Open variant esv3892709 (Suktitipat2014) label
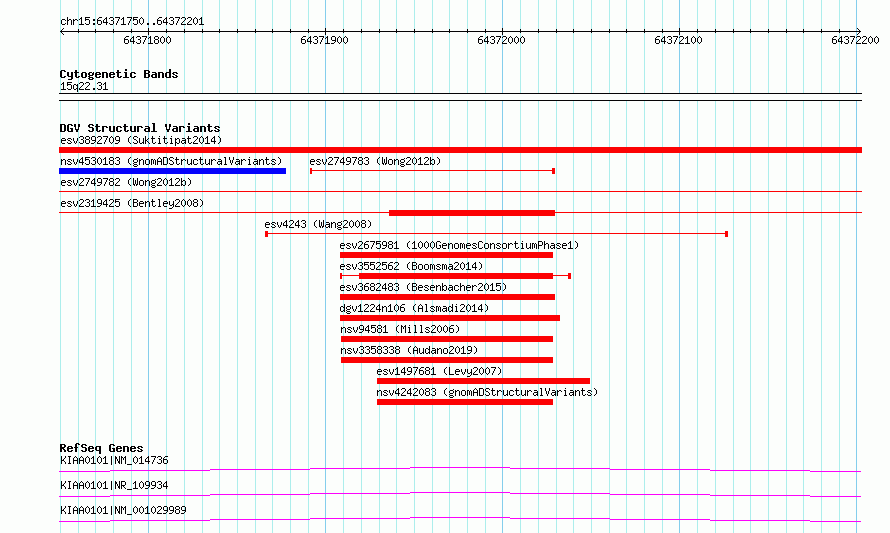This screenshot has height=533, width=890. click(141, 140)
